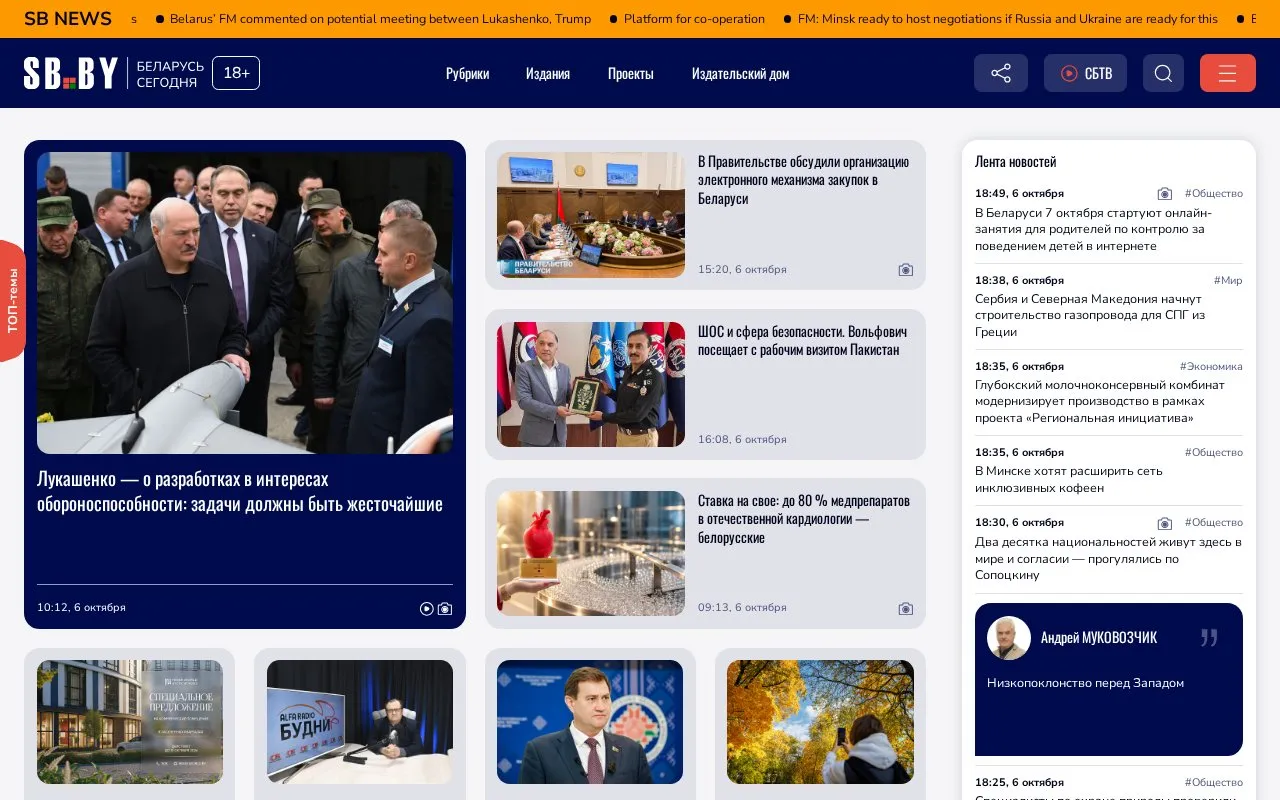The width and height of the screenshot is (1280, 800).
Task: Click the ticker headline about Lukashenko, Trump meeting
Action: tap(380, 19)
